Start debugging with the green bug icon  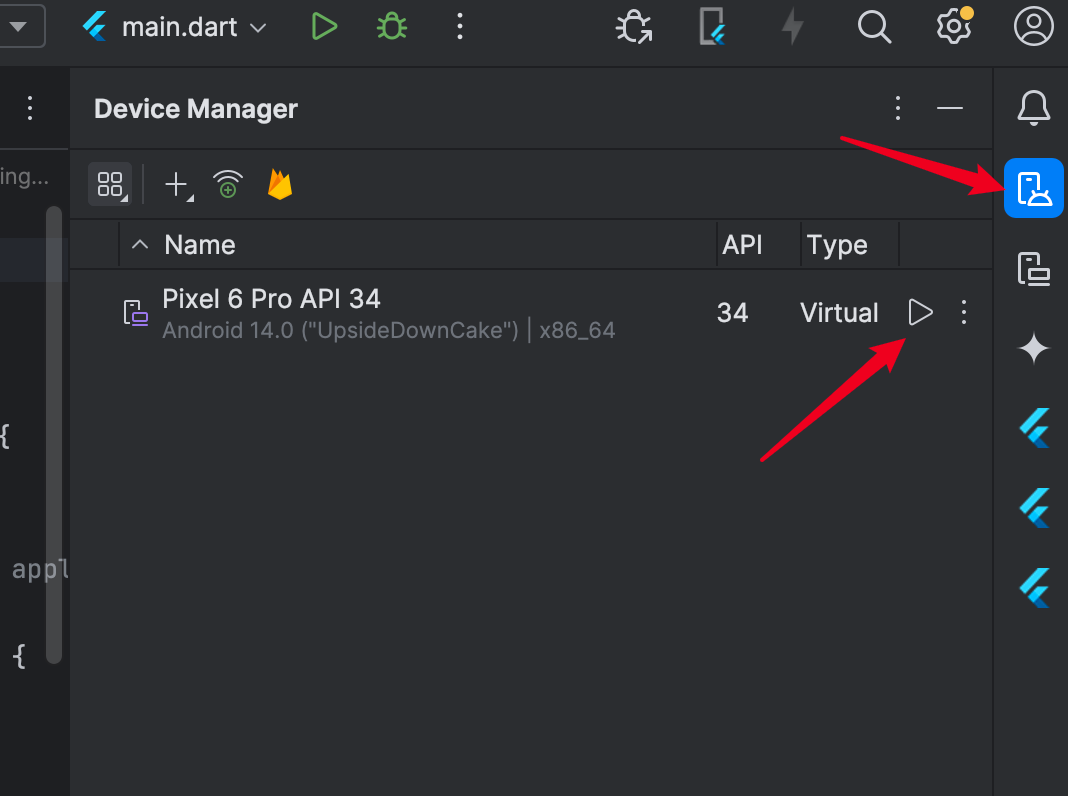point(392,27)
